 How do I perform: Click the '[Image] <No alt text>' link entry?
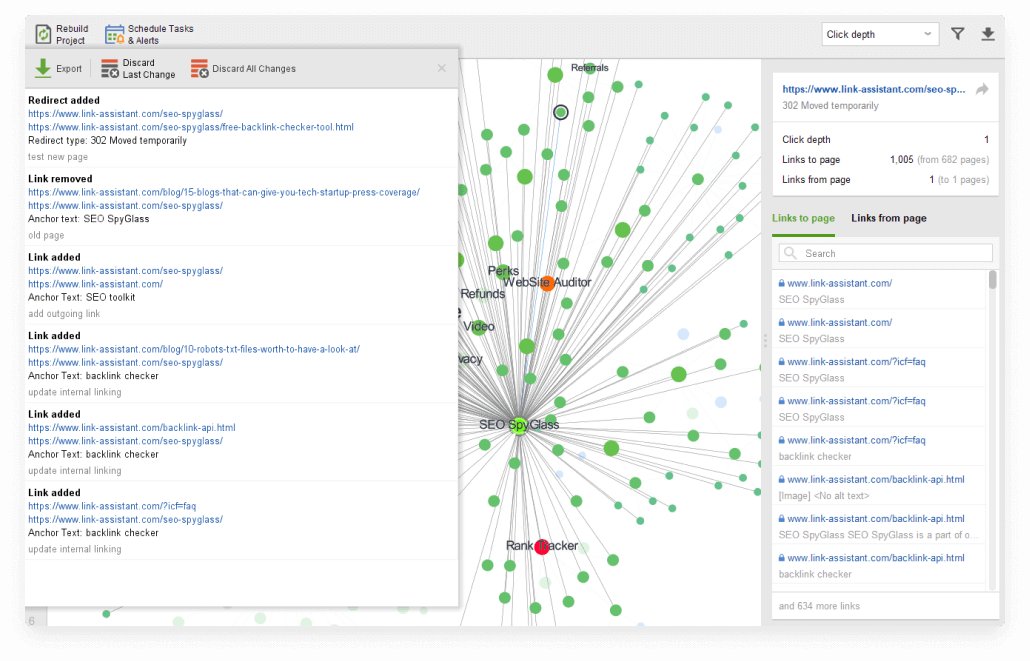tap(824, 496)
